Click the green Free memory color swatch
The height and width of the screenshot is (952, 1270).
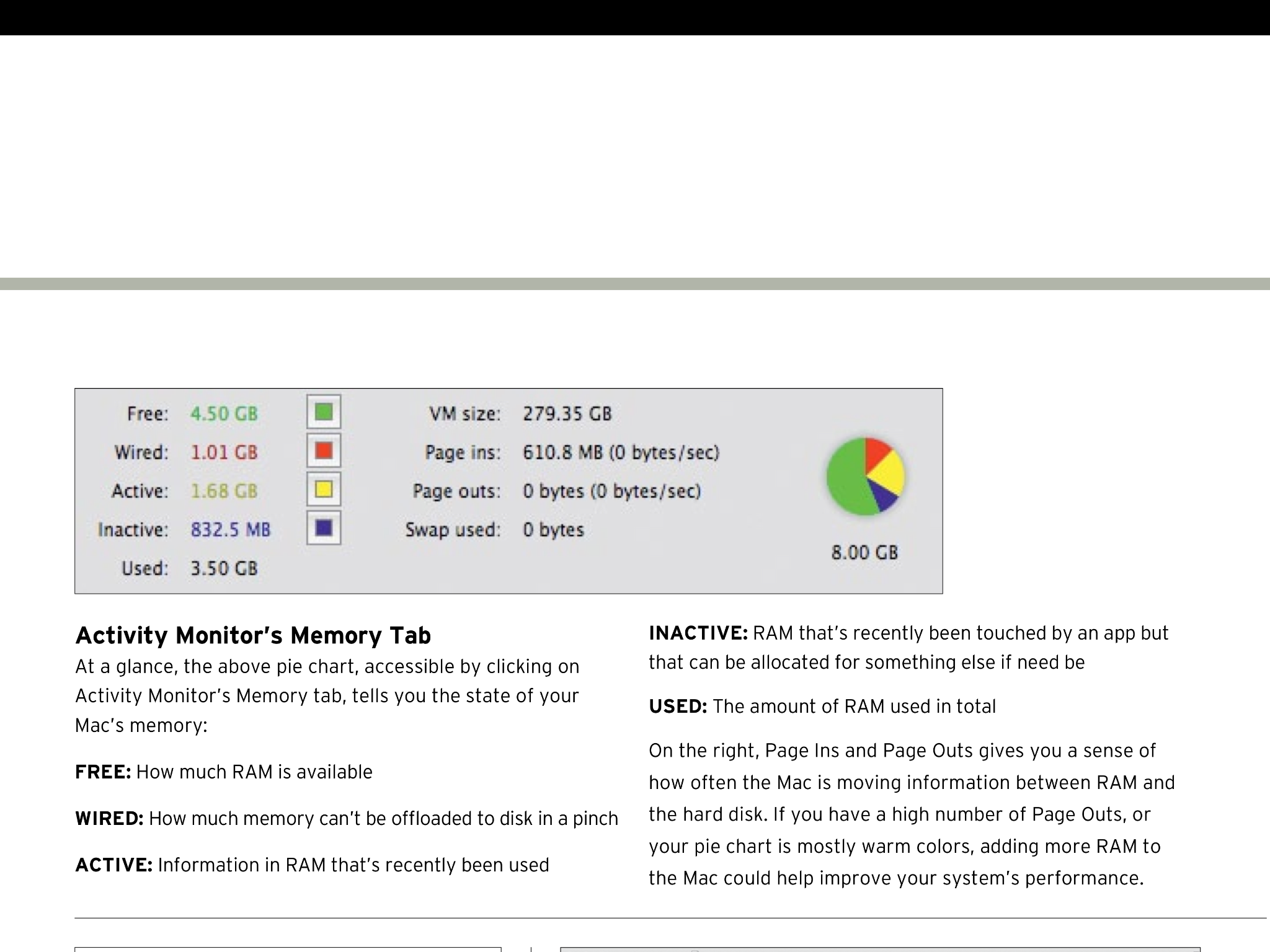324,412
